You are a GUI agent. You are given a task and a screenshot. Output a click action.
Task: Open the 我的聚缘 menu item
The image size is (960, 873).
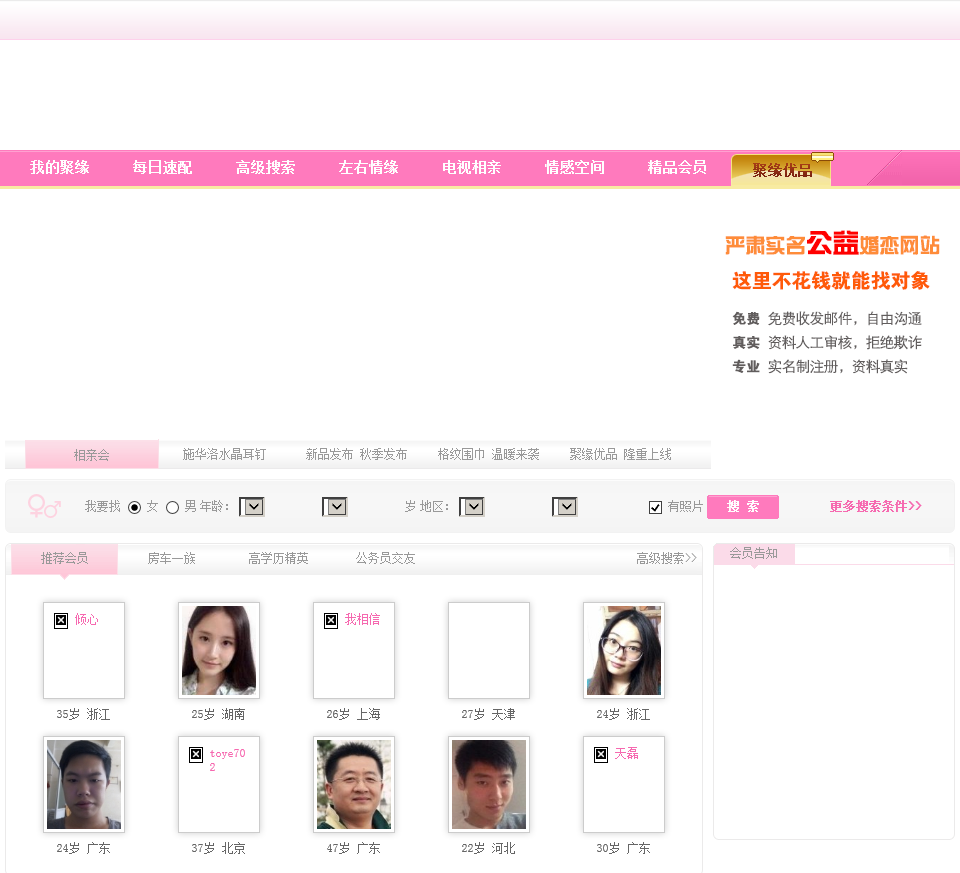60,167
